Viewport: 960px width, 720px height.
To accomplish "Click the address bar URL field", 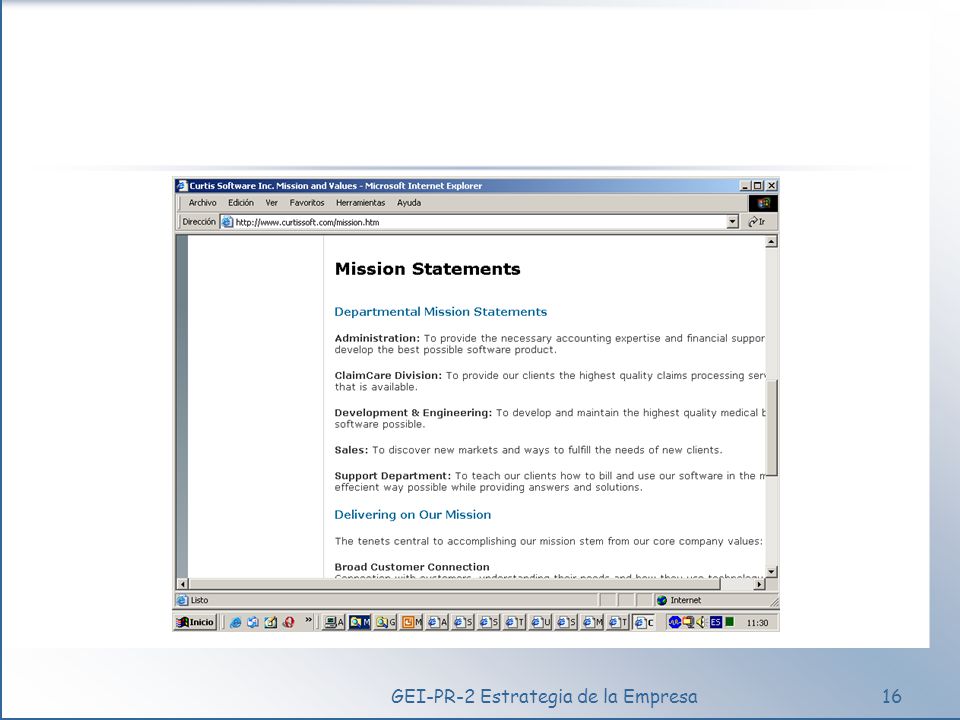I will [481, 222].
